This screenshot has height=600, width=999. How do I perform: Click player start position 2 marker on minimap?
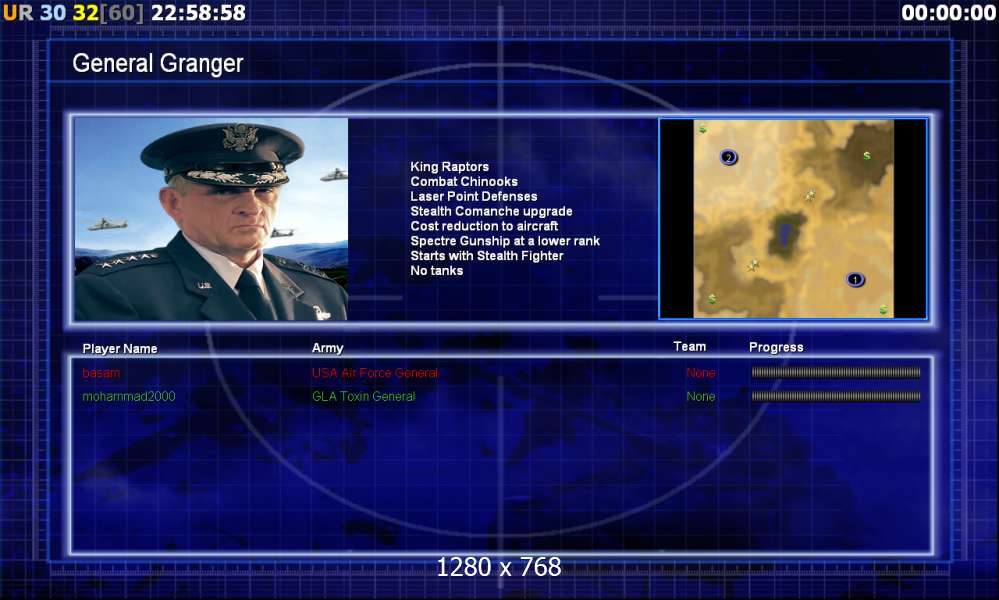click(x=728, y=157)
